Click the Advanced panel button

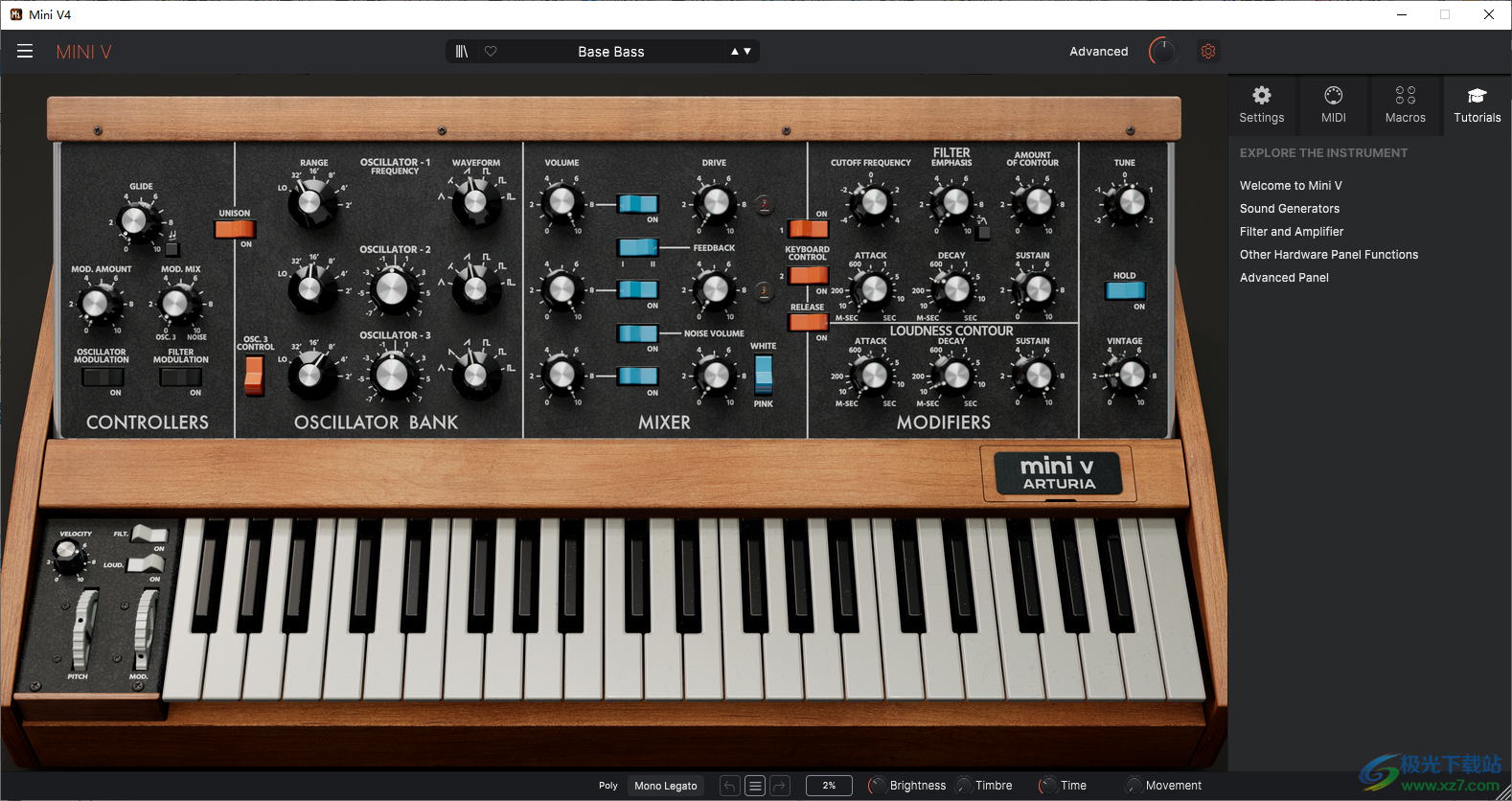pyautogui.click(x=1099, y=52)
